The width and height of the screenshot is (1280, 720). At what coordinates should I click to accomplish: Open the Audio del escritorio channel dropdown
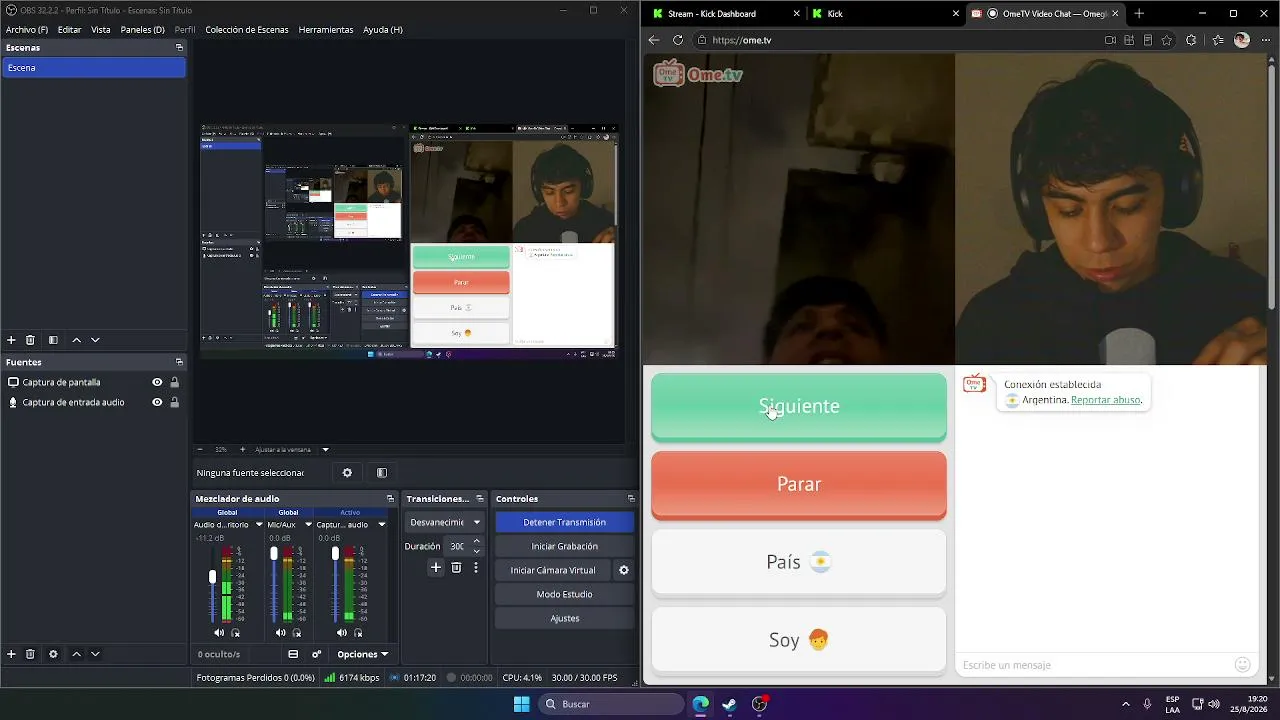point(259,525)
